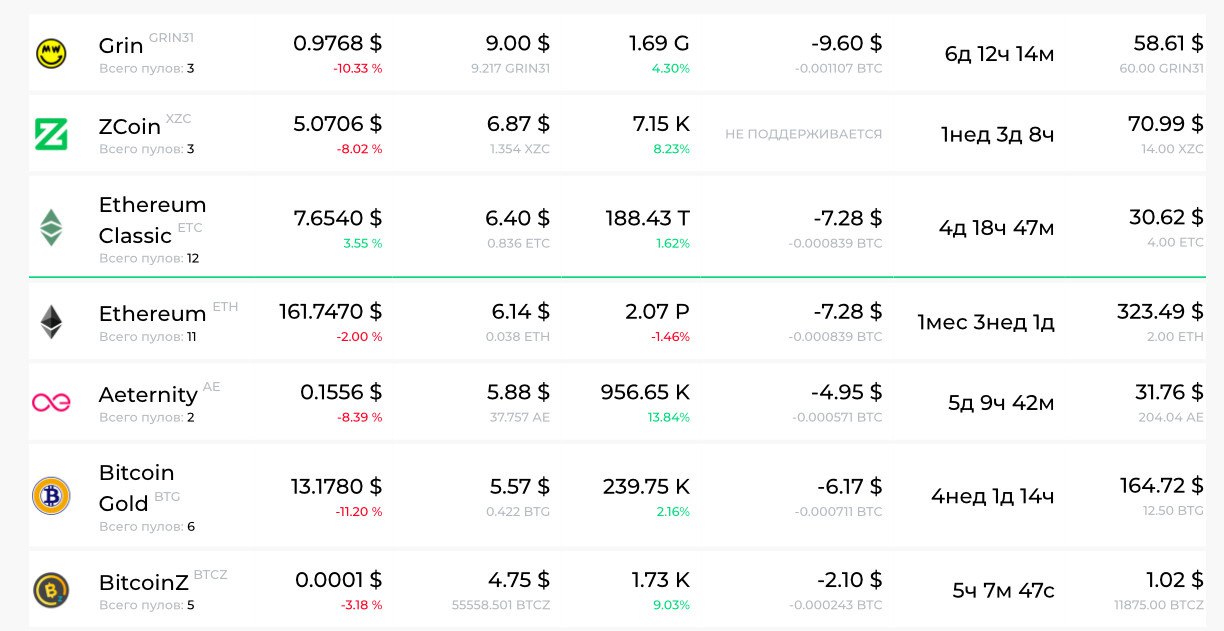
Task: Click ZCoin price 5.0706 $
Action: [337, 124]
